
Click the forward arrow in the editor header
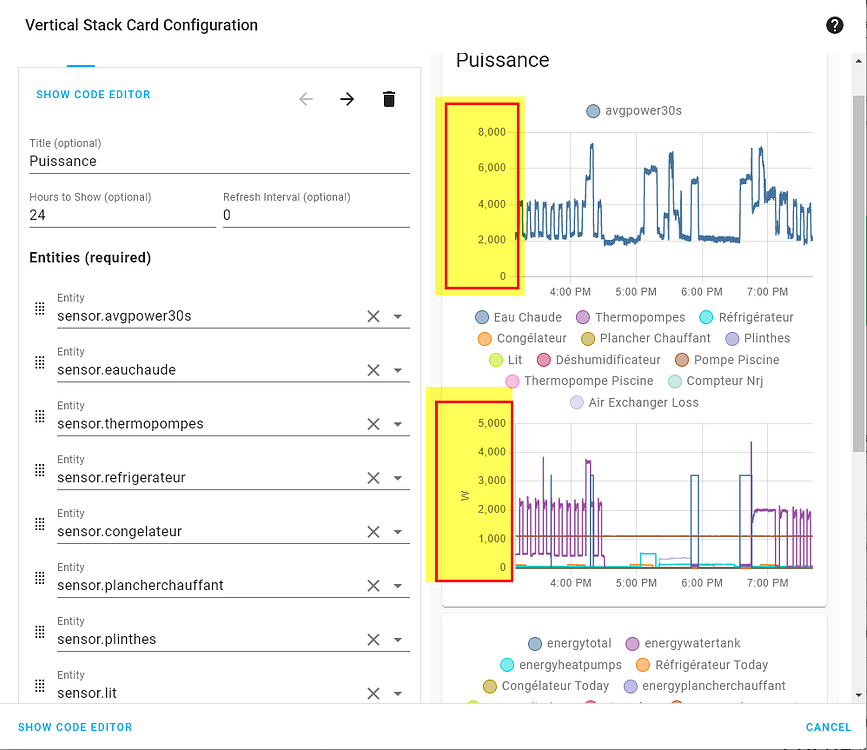[x=347, y=99]
